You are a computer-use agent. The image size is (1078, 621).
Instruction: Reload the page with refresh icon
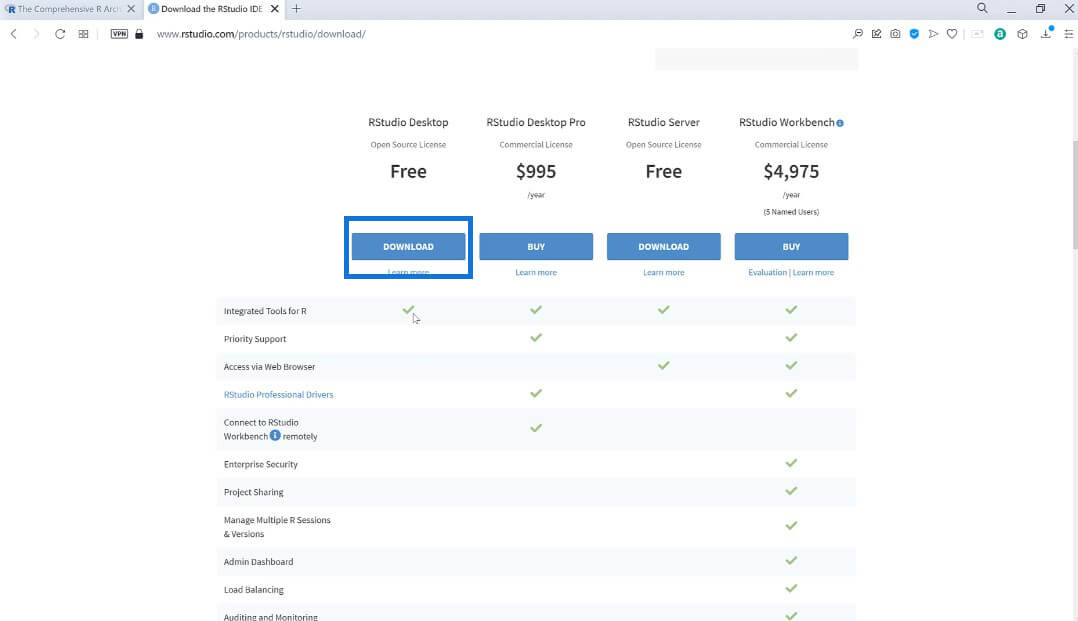click(60, 34)
